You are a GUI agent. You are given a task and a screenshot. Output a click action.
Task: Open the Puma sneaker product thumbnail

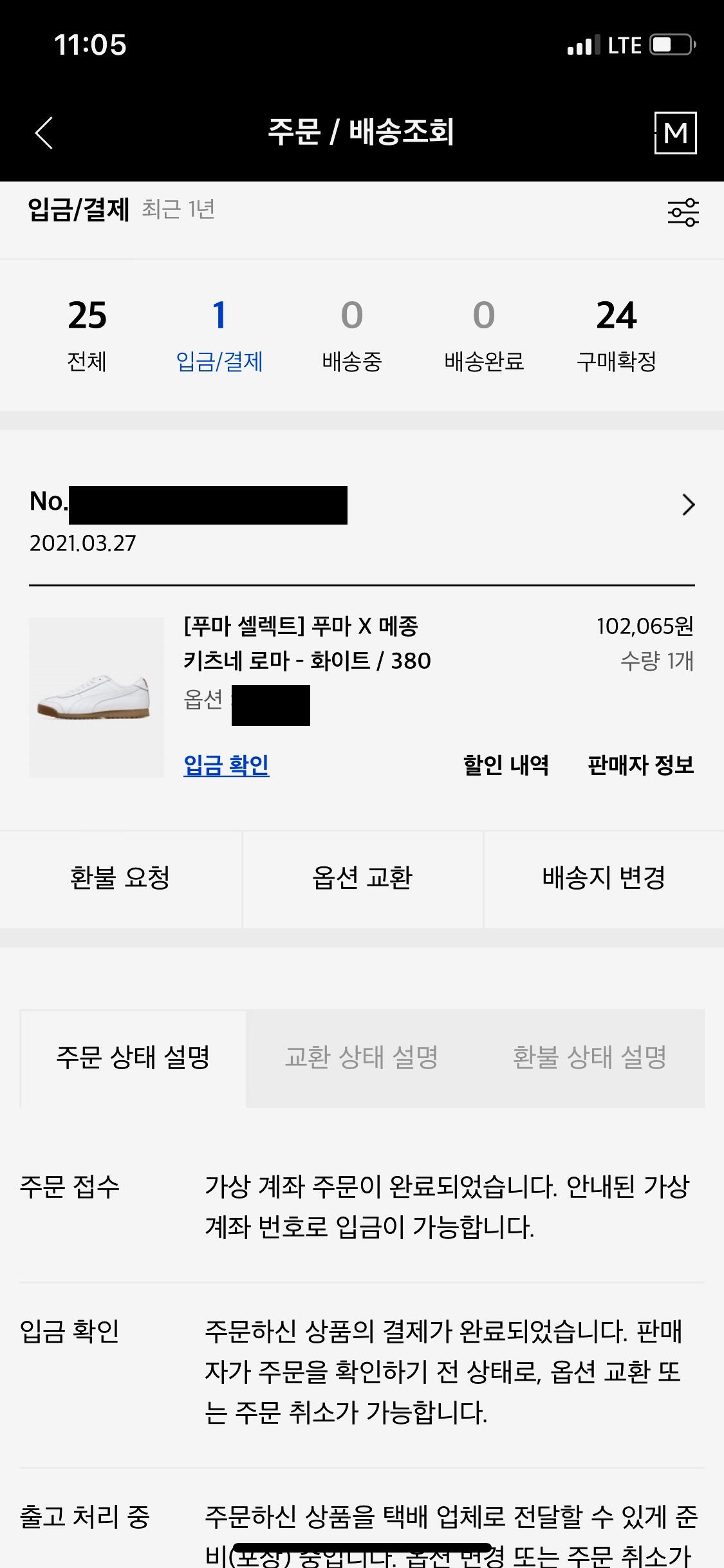(97, 697)
